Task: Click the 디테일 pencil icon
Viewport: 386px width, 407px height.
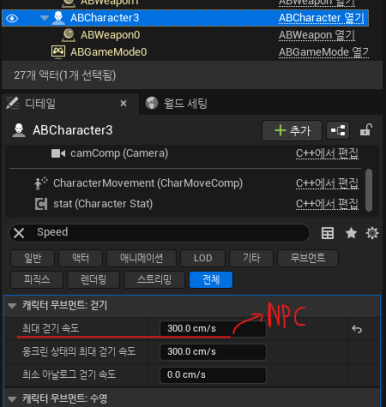Action: point(13,103)
